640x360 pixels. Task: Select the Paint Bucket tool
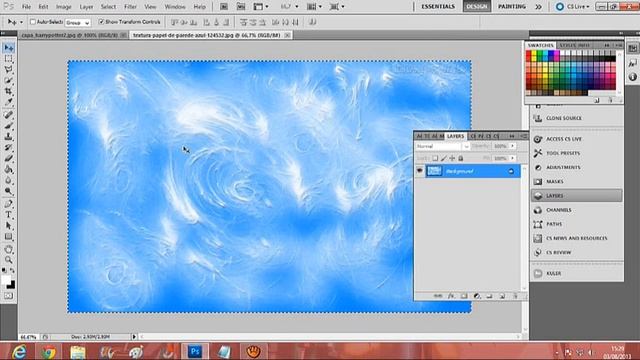click(x=9, y=169)
